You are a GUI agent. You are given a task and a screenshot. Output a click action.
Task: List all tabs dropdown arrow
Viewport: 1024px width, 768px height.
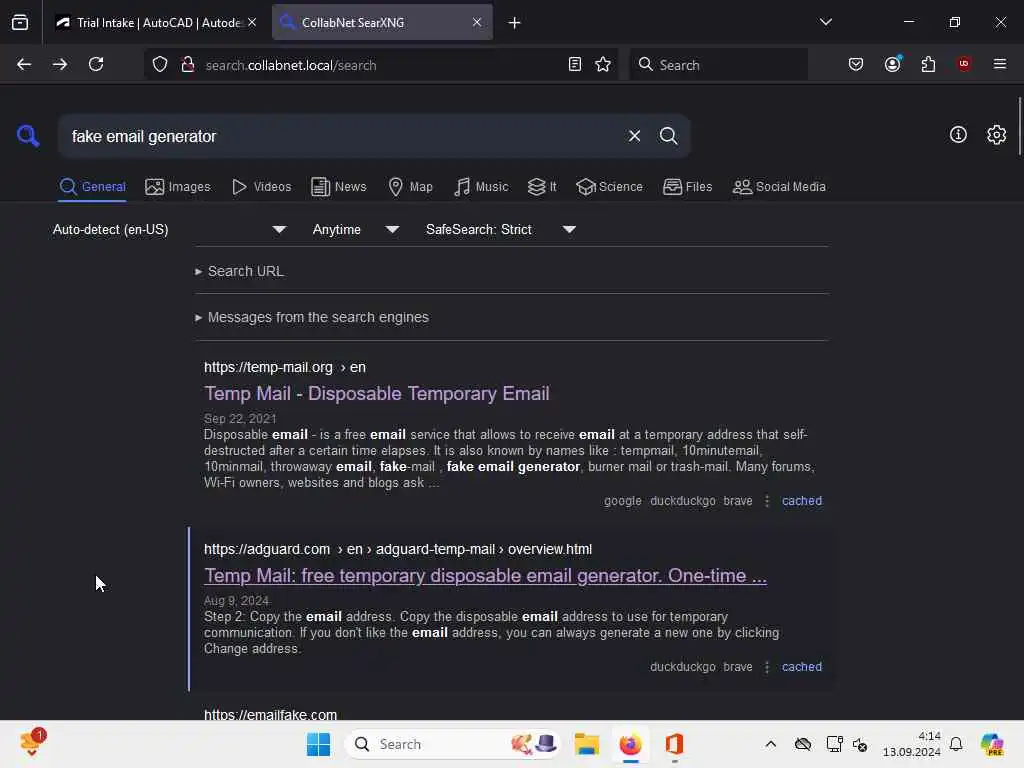[x=825, y=22]
